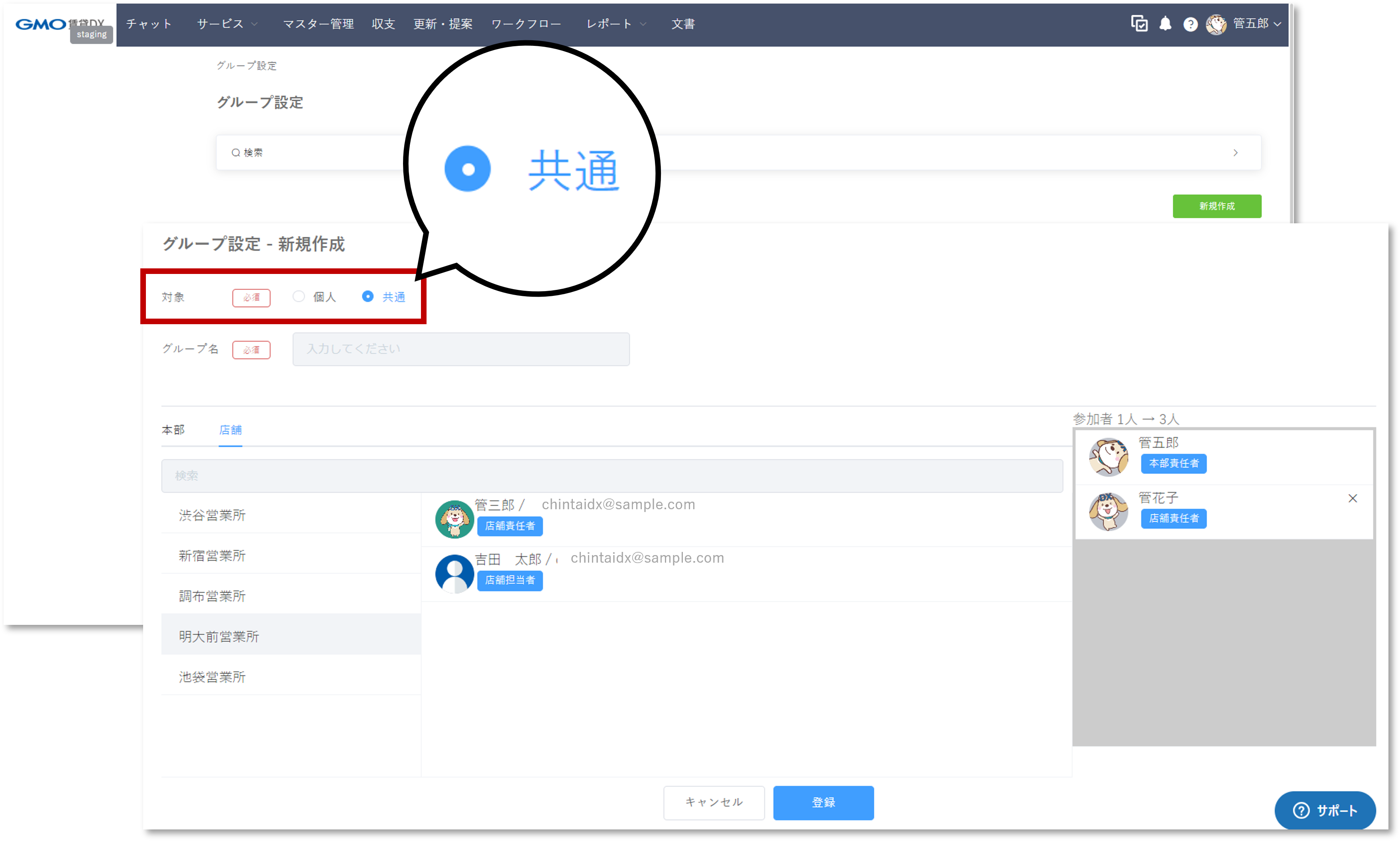Click the clipboard checkmark icon in the header

pyautogui.click(x=1139, y=24)
